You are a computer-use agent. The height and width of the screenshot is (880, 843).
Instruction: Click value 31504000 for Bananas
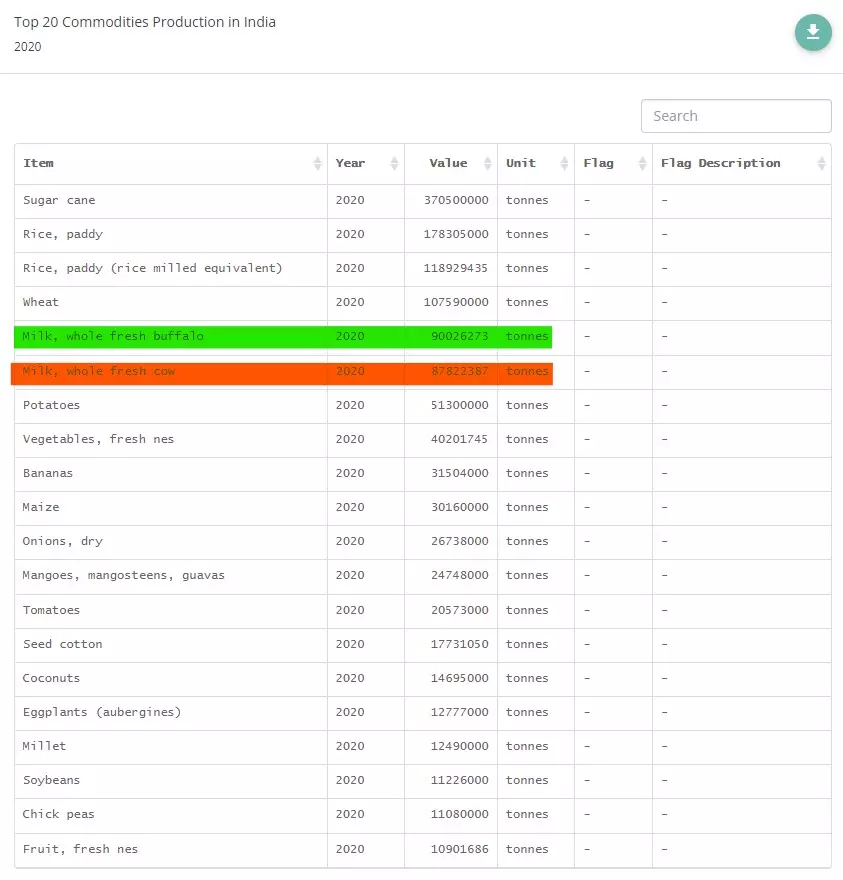(460, 473)
